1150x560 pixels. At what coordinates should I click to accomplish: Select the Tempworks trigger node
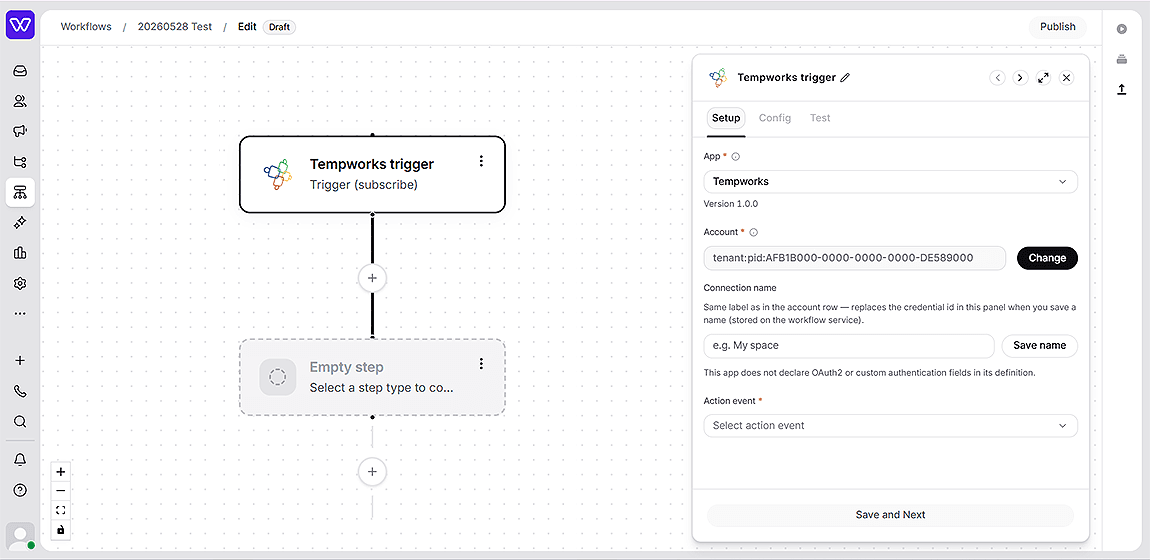372,174
